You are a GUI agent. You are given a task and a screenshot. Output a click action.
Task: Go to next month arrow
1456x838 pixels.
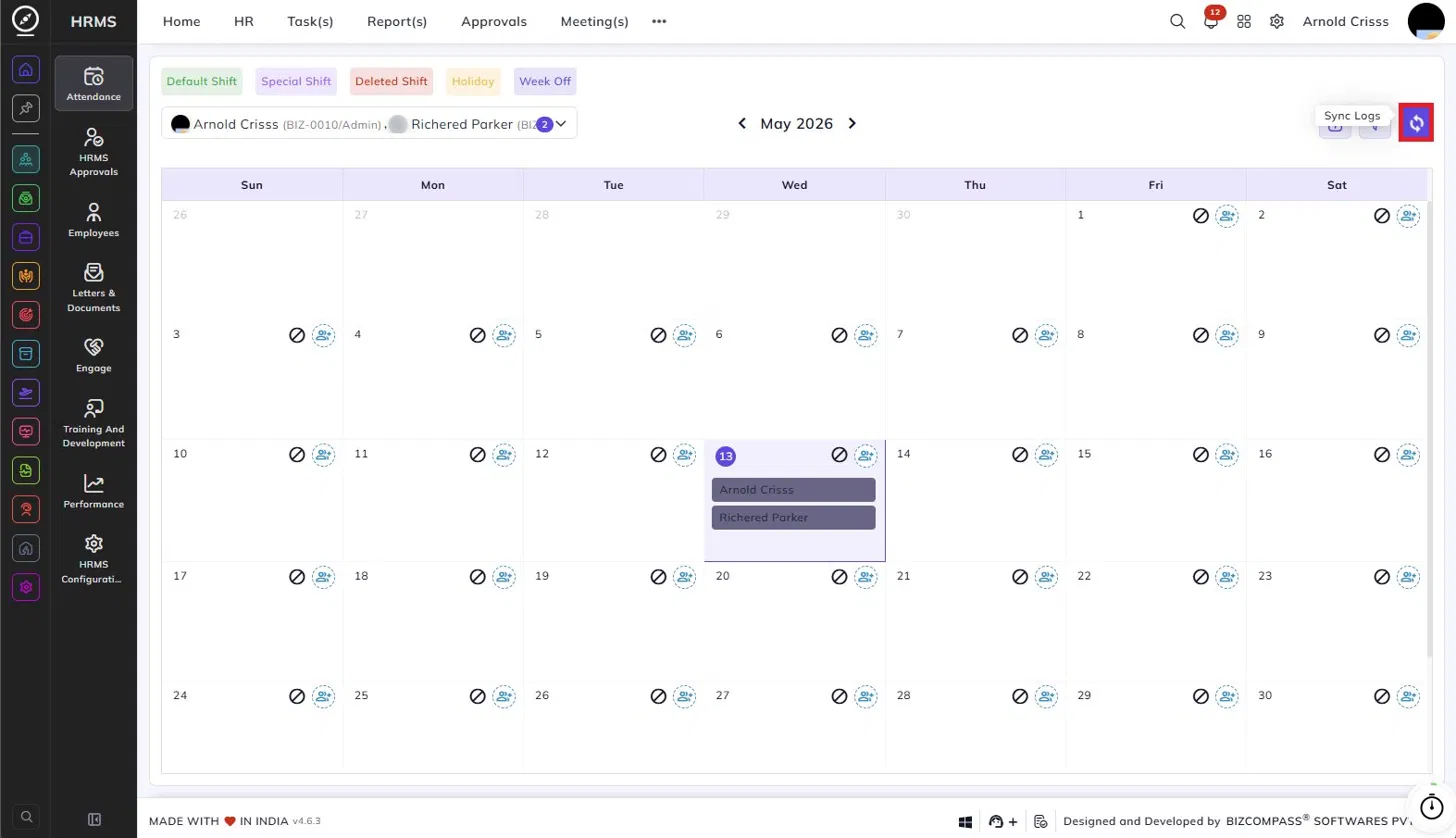(852, 124)
